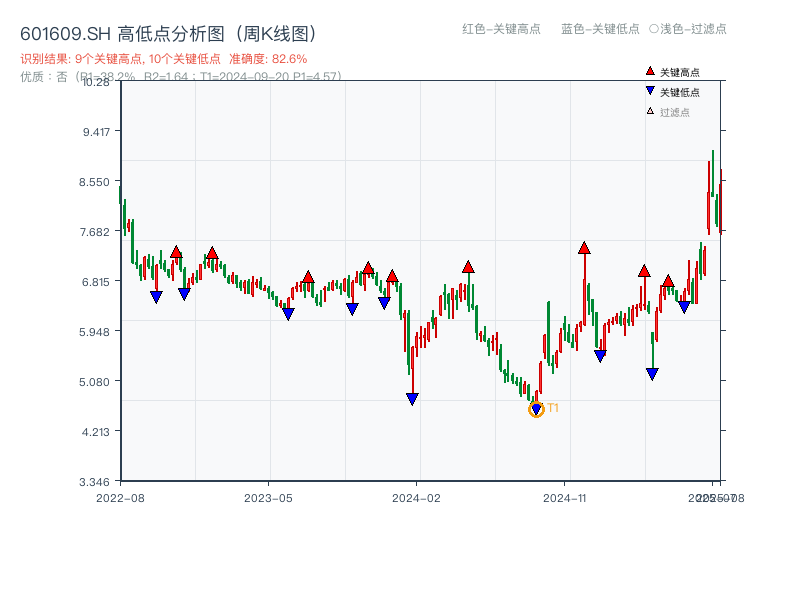Click the 5.080 y-axis label
800x600 pixels.
(x=94, y=382)
